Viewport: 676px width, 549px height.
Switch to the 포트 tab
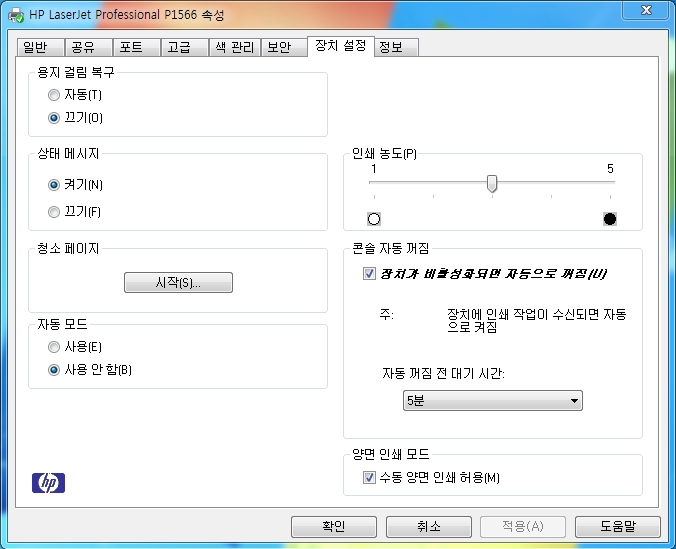(x=137, y=47)
